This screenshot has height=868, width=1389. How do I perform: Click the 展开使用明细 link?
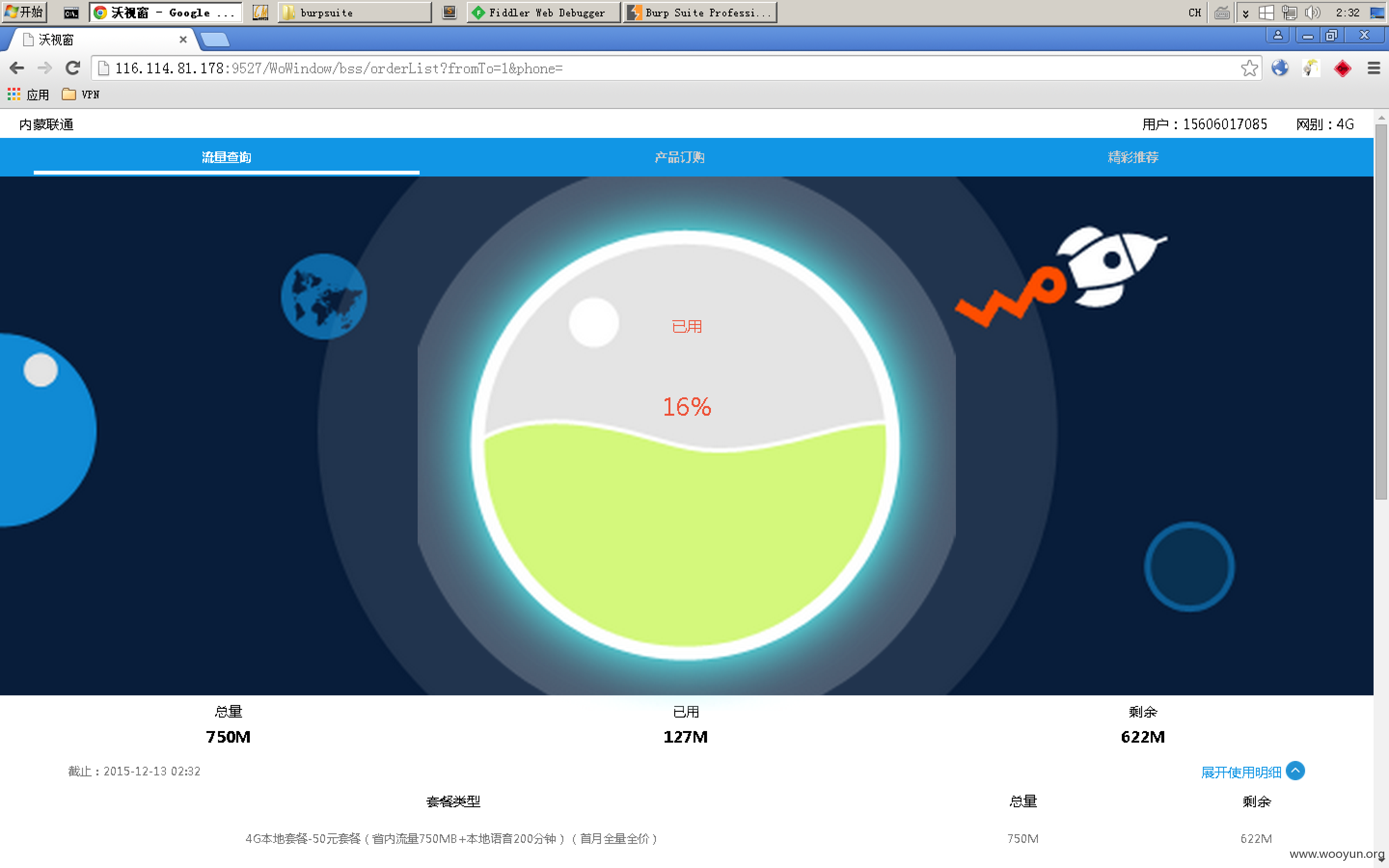pyautogui.click(x=1241, y=772)
